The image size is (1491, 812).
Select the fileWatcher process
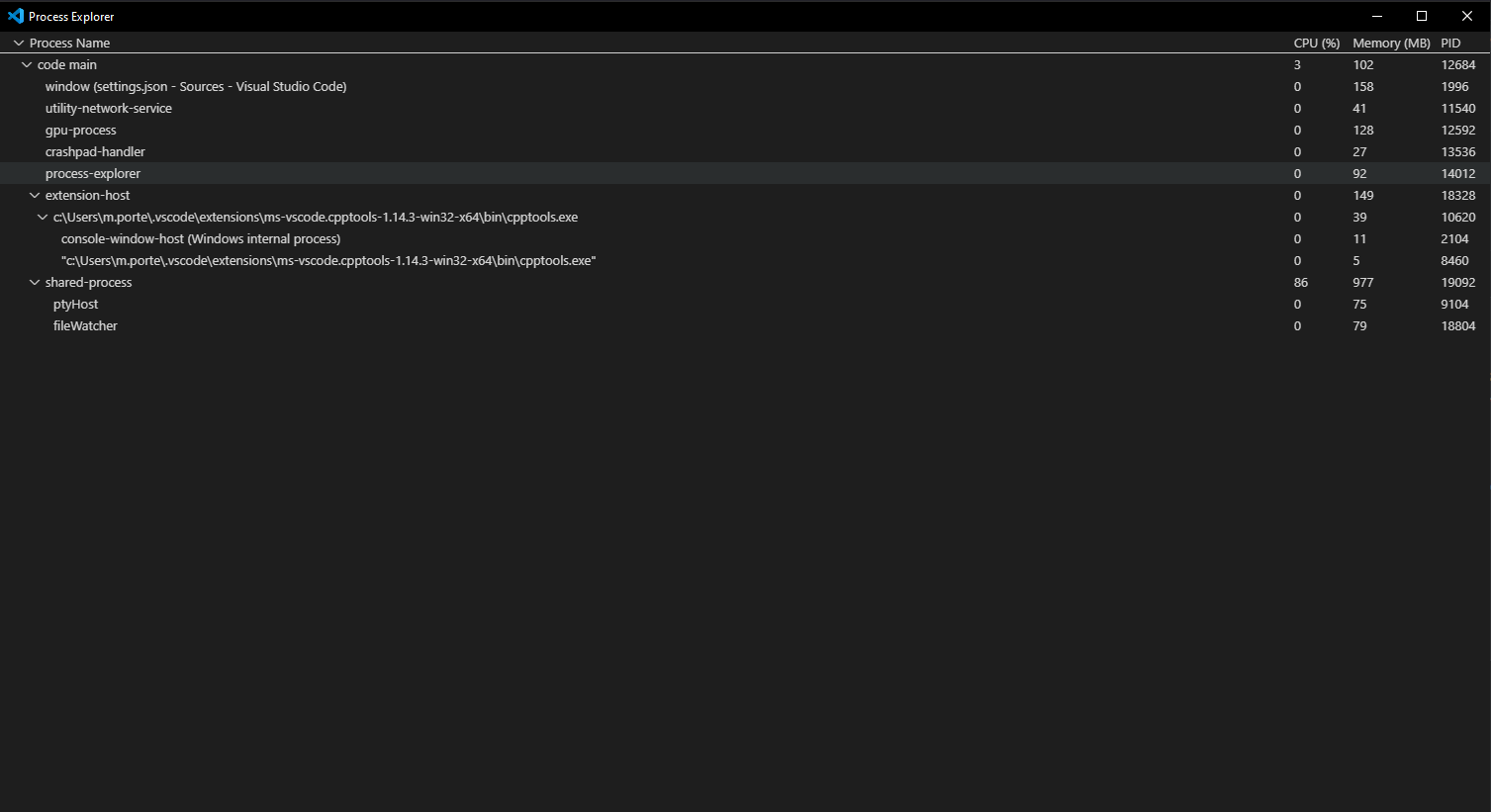coord(84,325)
